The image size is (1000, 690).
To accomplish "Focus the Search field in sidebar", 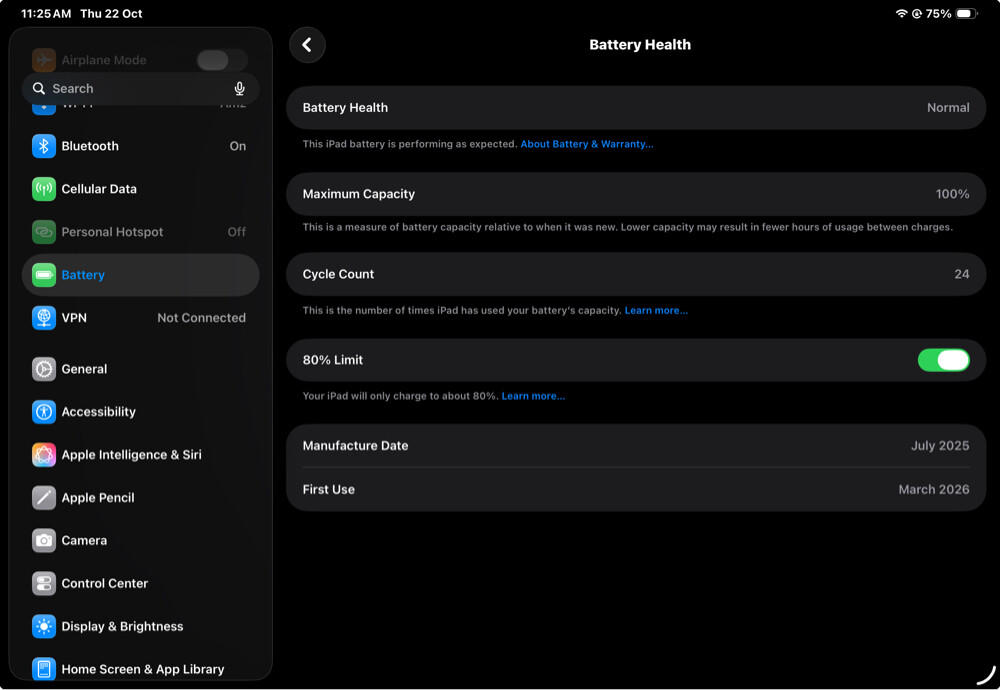I will [x=140, y=89].
